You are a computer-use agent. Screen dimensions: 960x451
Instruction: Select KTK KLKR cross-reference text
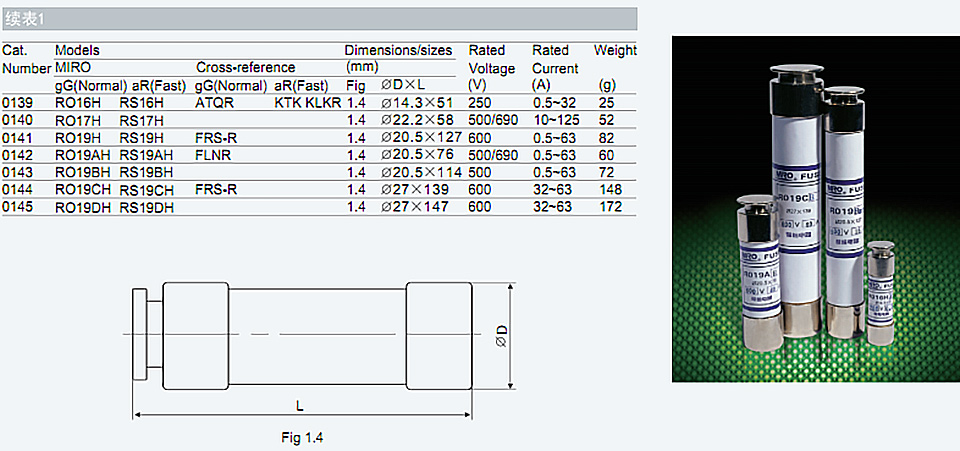click(308, 103)
